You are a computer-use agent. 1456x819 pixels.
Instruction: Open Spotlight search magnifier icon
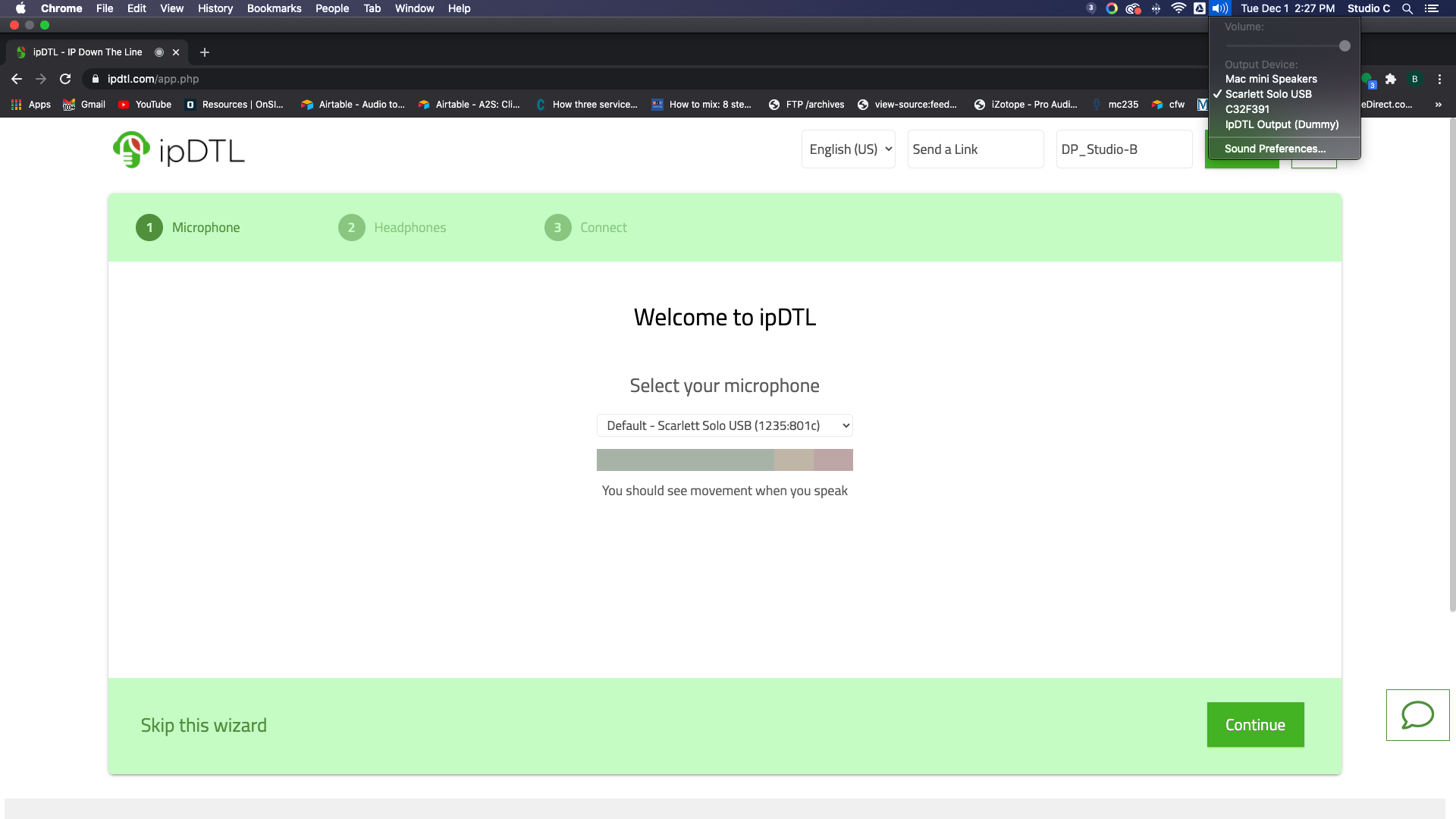click(1407, 8)
